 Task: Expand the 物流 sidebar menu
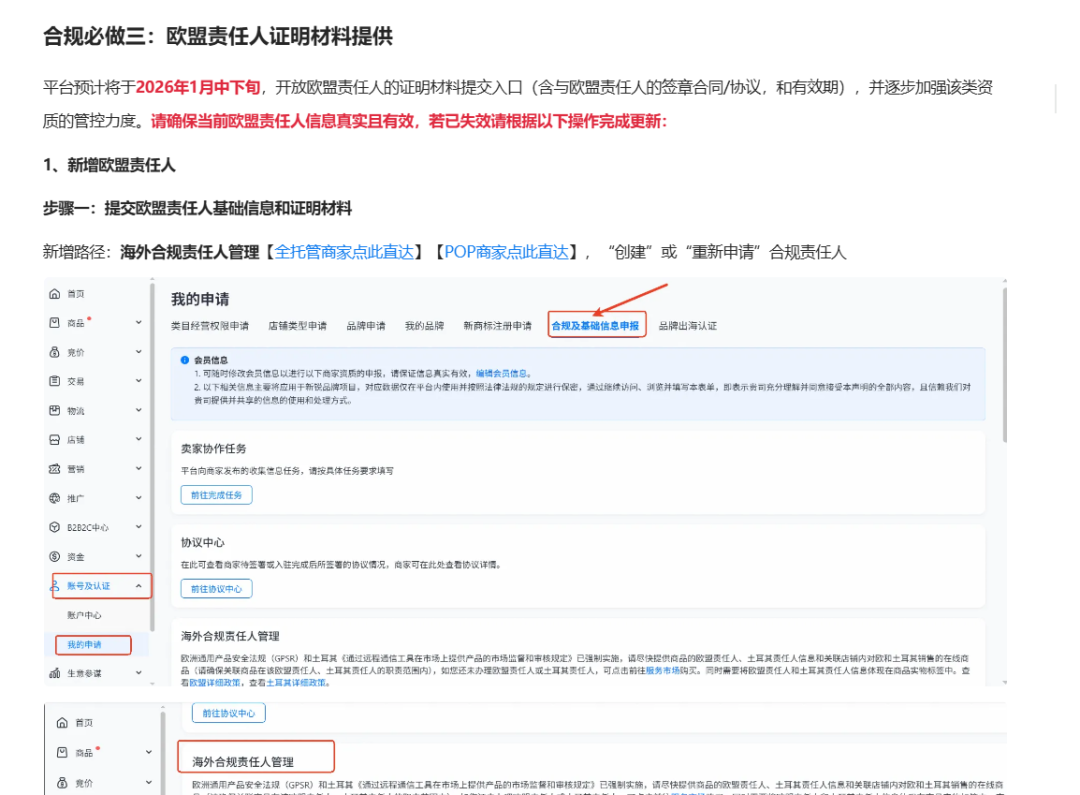click(137, 409)
